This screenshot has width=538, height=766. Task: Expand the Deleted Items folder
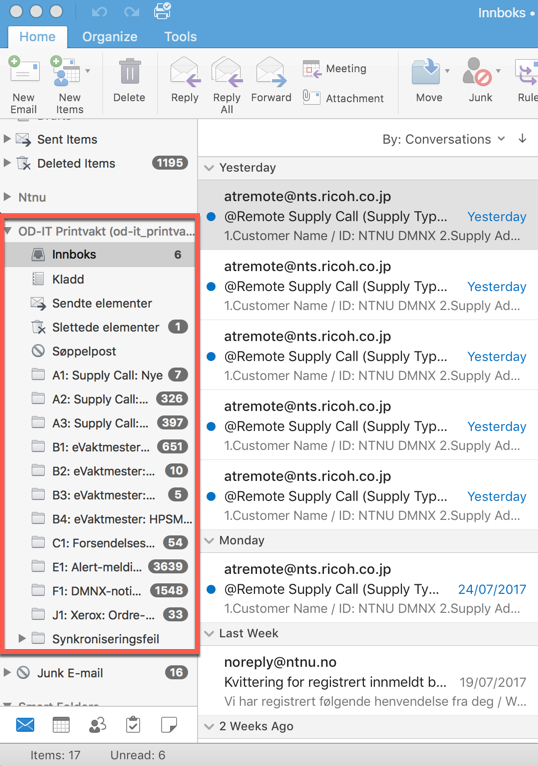click(x=7, y=163)
